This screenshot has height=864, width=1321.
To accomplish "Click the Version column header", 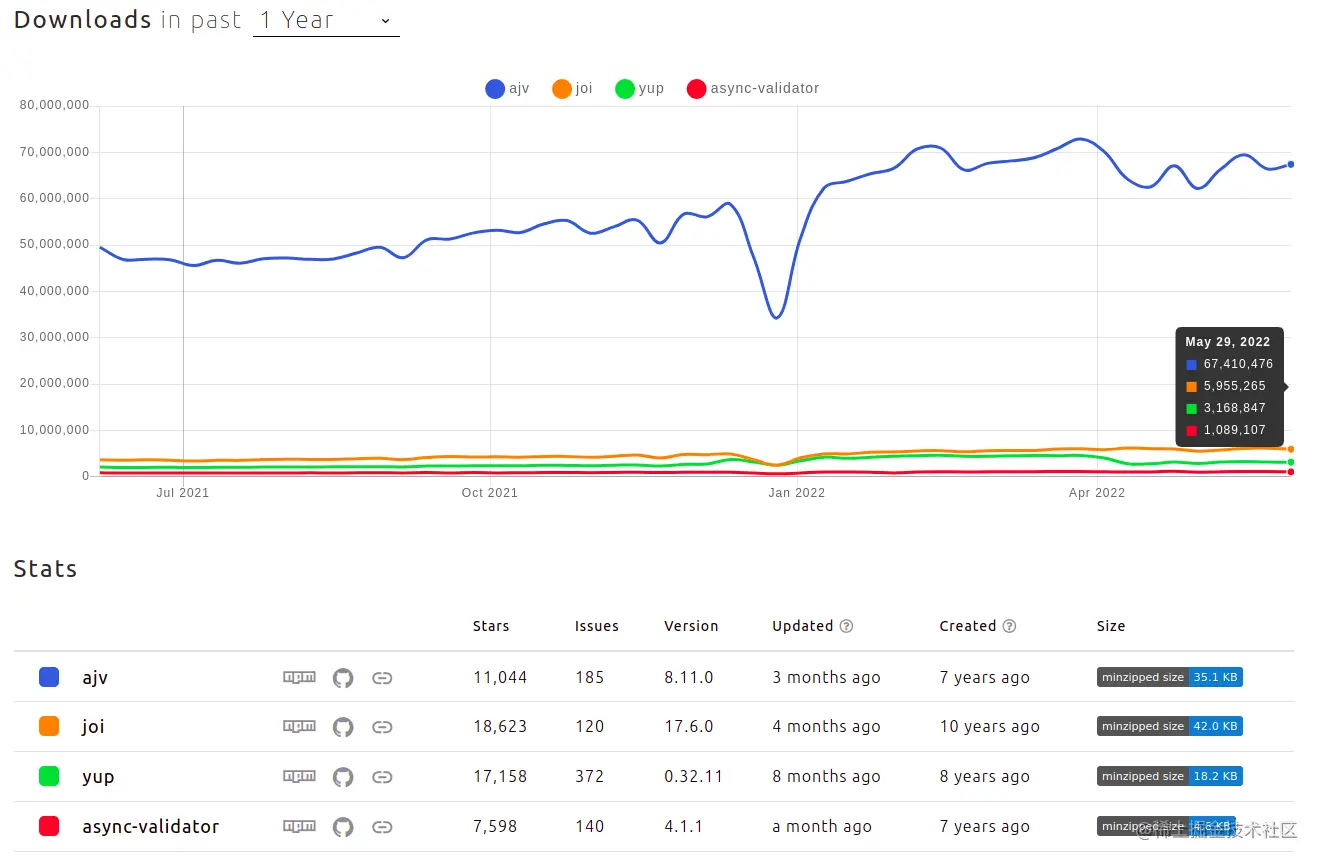I will click(x=691, y=626).
